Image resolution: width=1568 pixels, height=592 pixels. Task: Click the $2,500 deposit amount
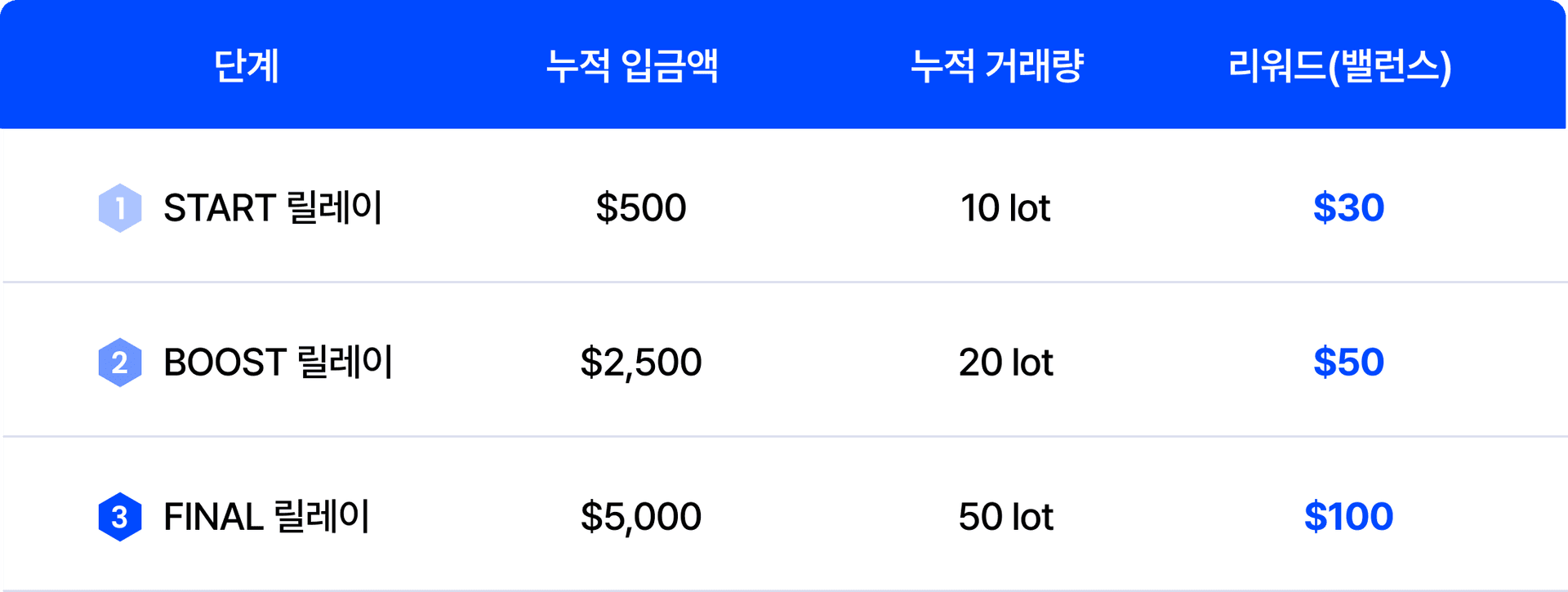pyautogui.click(x=641, y=363)
